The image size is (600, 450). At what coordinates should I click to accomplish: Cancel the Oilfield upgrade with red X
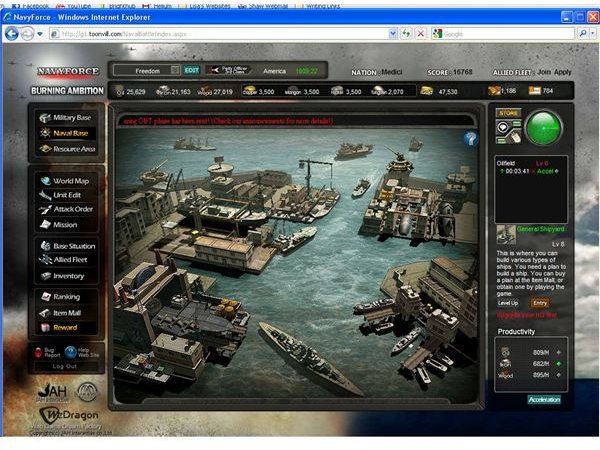click(x=533, y=171)
